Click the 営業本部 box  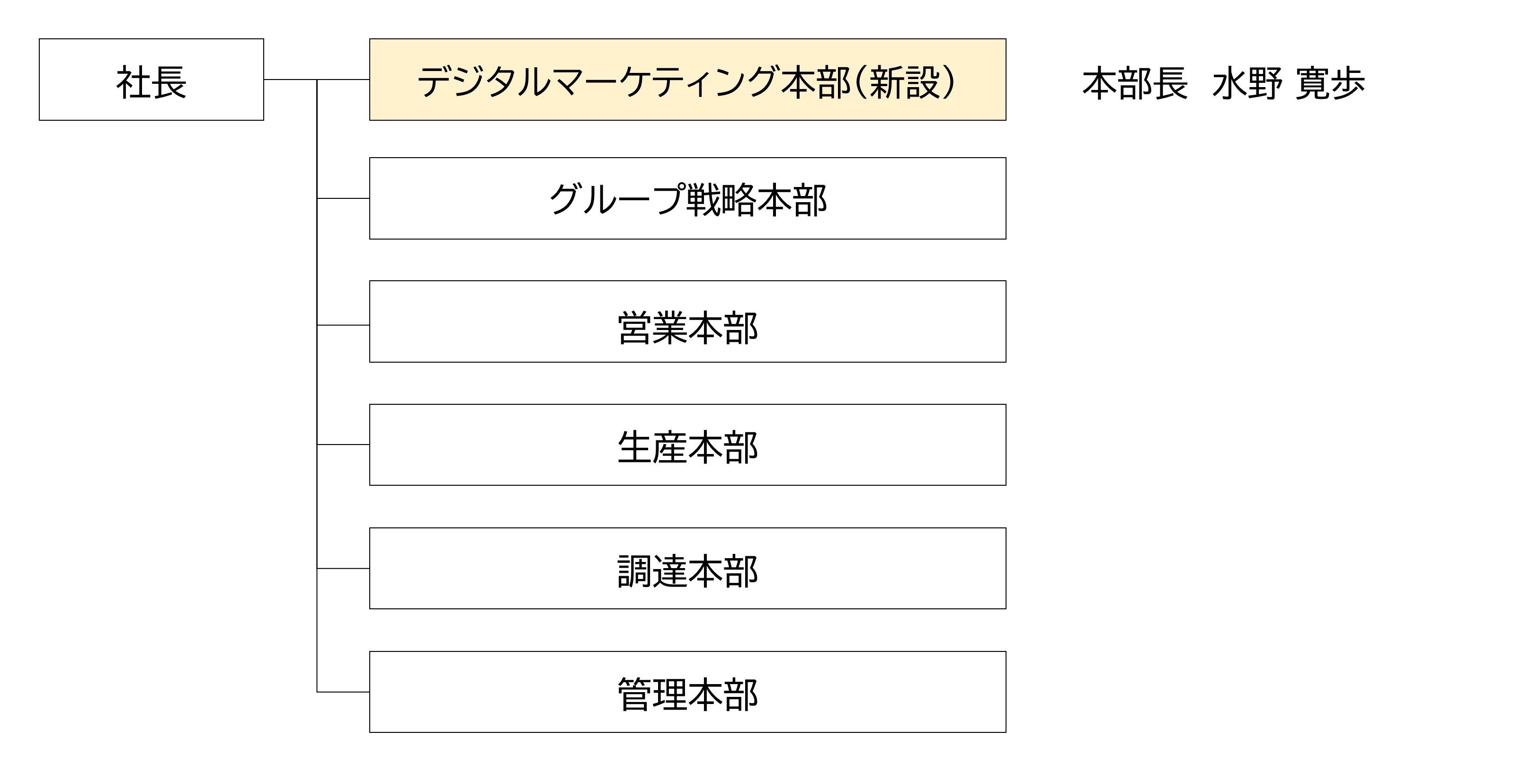tap(687, 322)
